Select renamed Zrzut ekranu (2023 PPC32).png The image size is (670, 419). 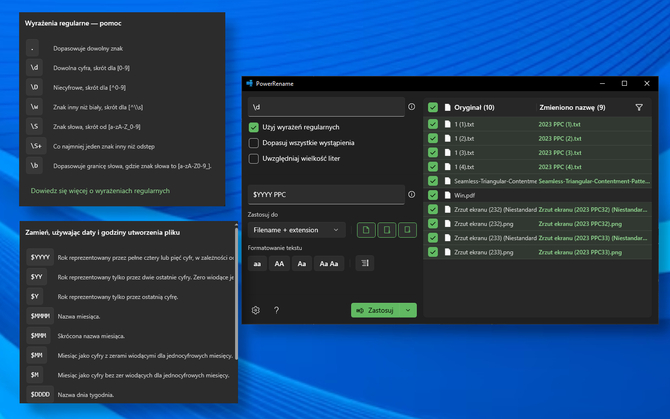pyautogui.click(x=580, y=224)
